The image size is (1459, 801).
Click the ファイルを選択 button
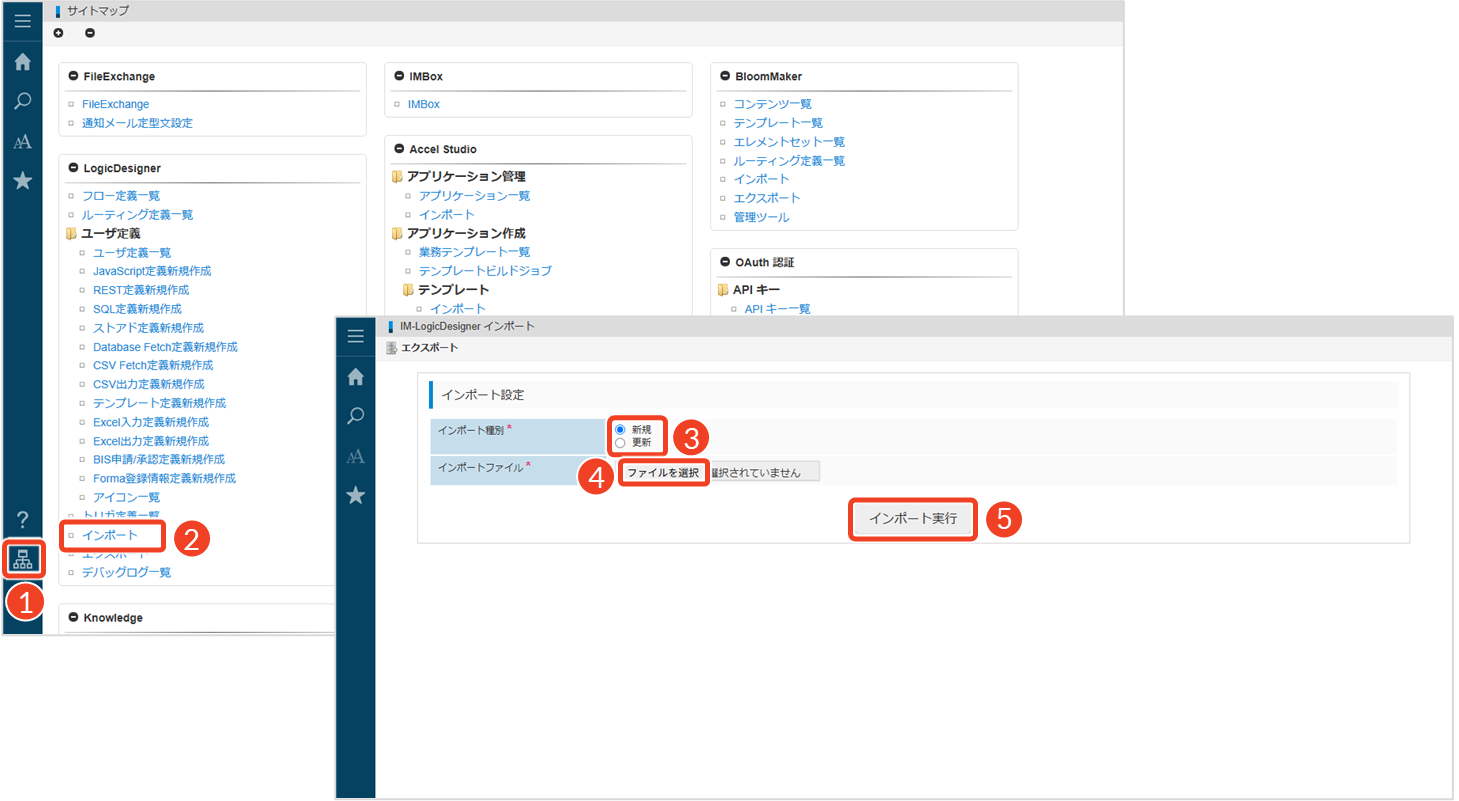[x=663, y=472]
